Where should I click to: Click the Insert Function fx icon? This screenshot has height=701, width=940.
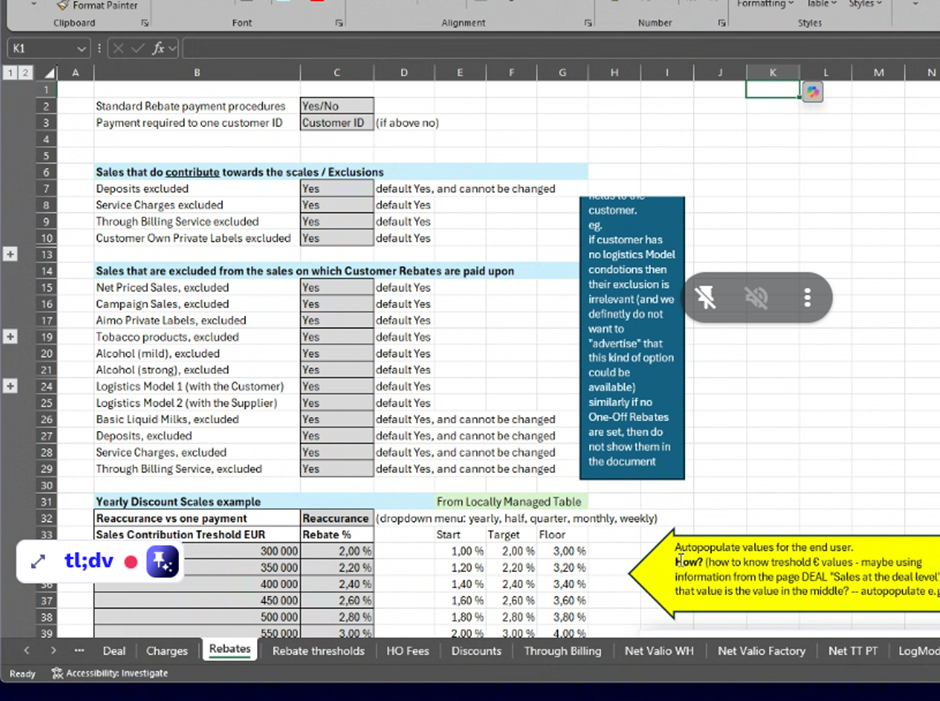[158, 48]
